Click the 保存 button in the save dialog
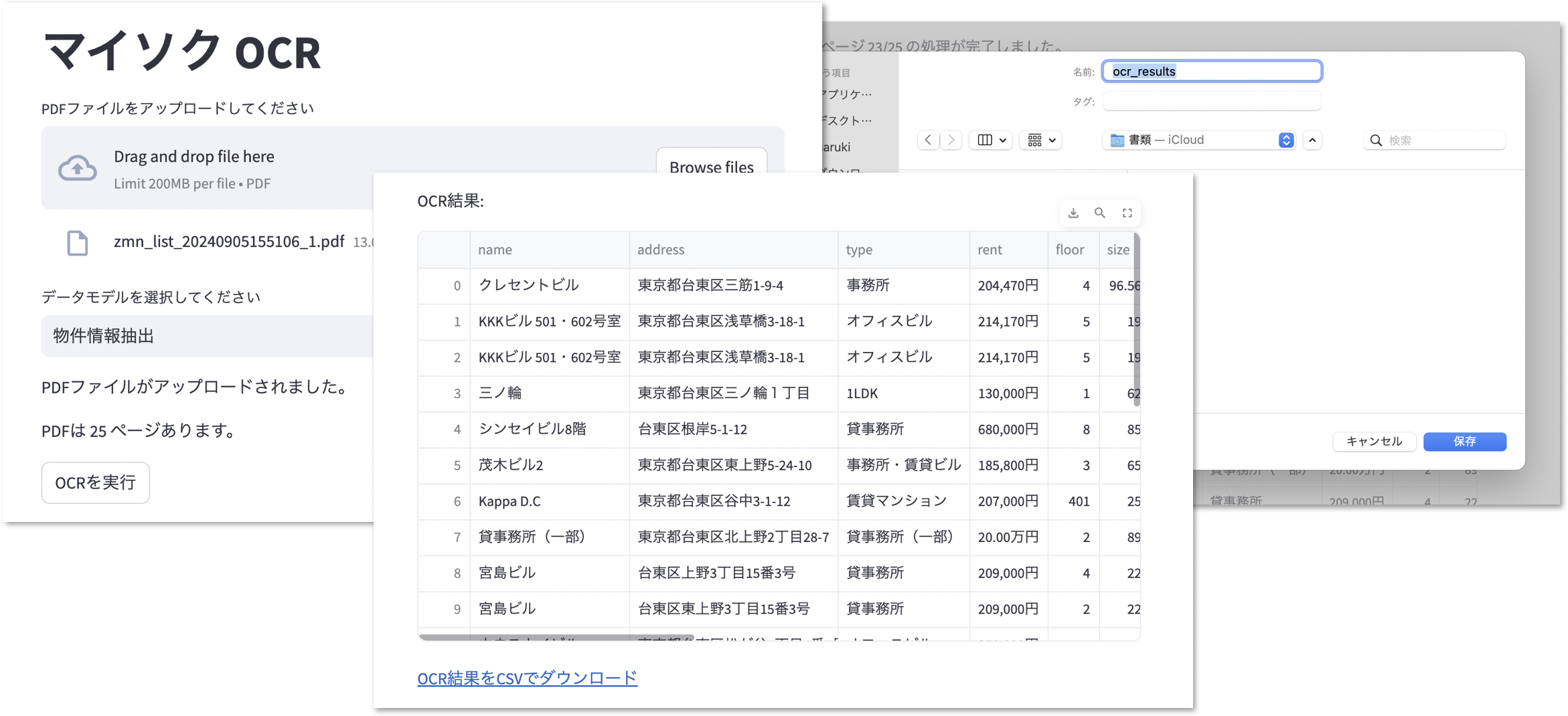Image resolution: width=1568 pixels, height=716 pixels. tap(1464, 442)
